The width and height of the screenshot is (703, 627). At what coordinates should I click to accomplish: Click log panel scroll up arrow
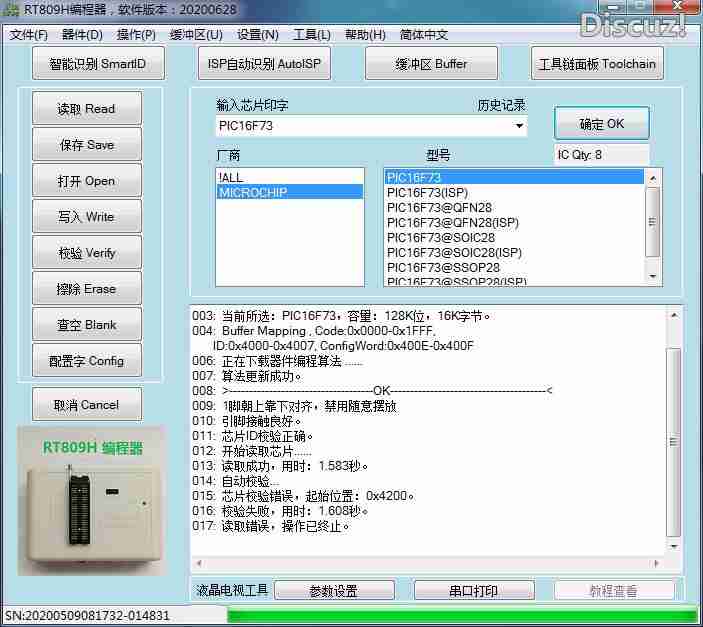pos(673,315)
